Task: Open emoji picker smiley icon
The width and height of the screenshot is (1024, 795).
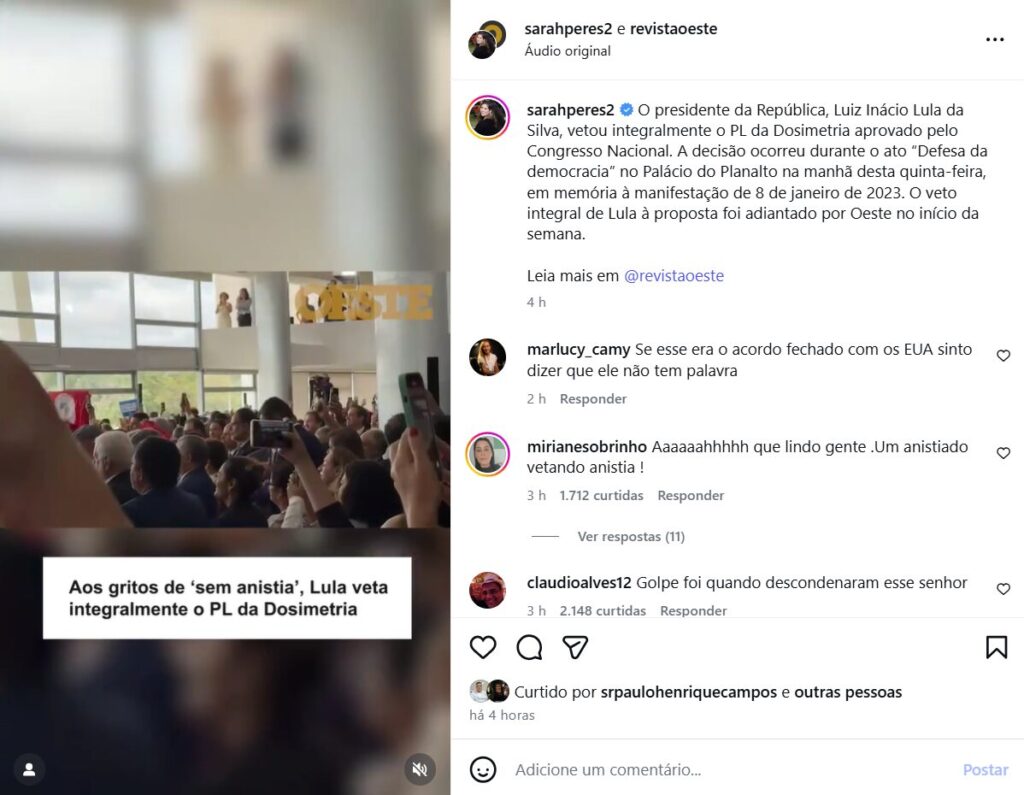Action: pos(483,770)
